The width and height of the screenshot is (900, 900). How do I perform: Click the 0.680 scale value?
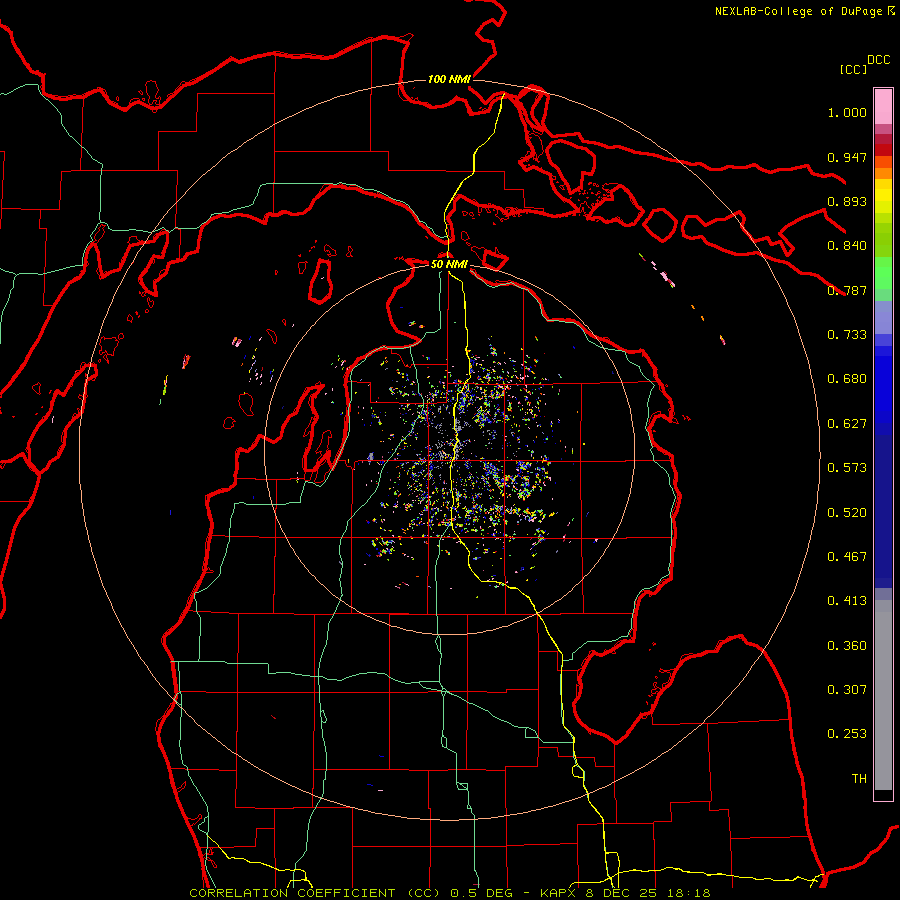coord(847,379)
